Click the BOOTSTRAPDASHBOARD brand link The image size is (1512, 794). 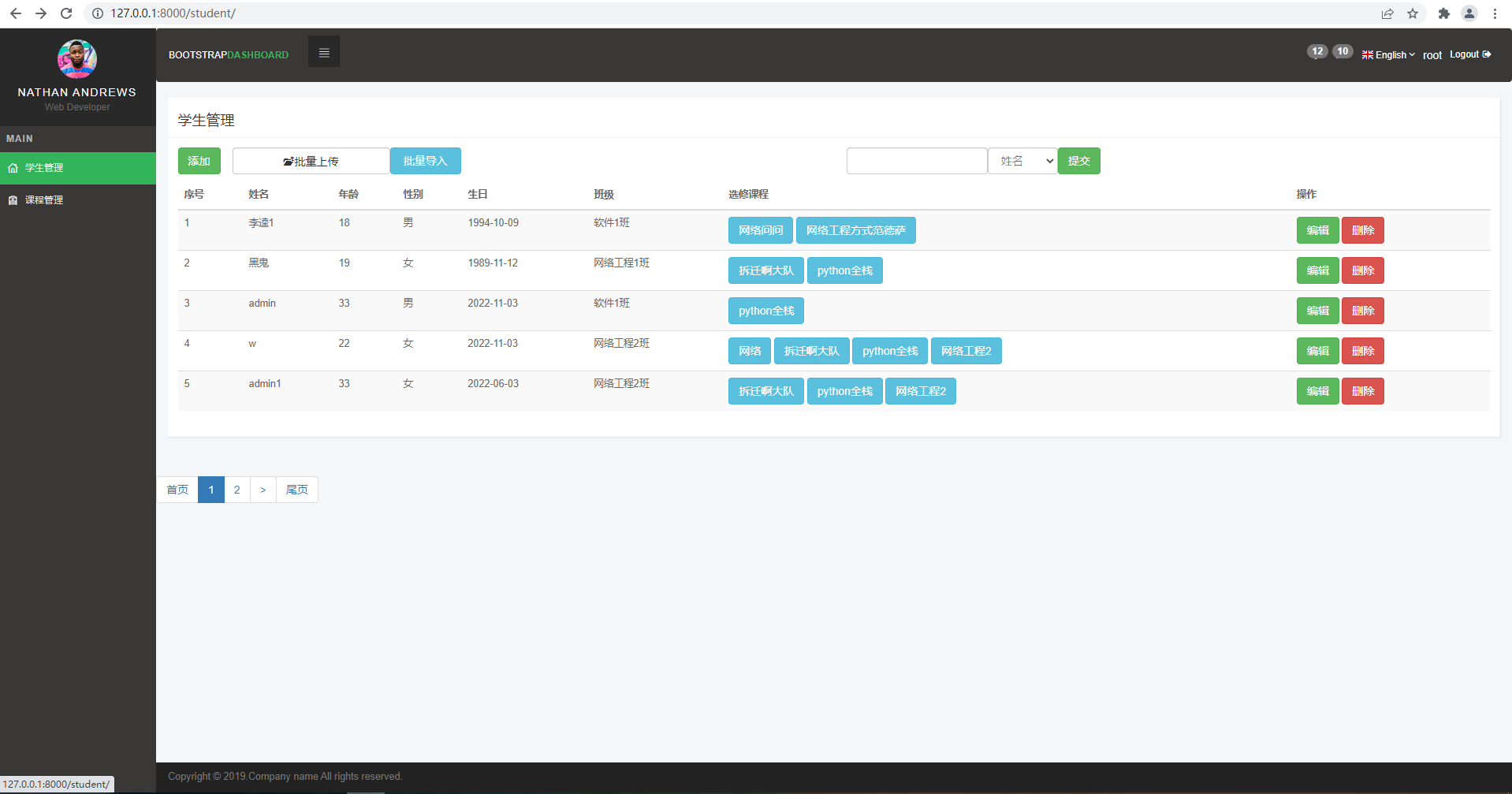click(x=229, y=55)
